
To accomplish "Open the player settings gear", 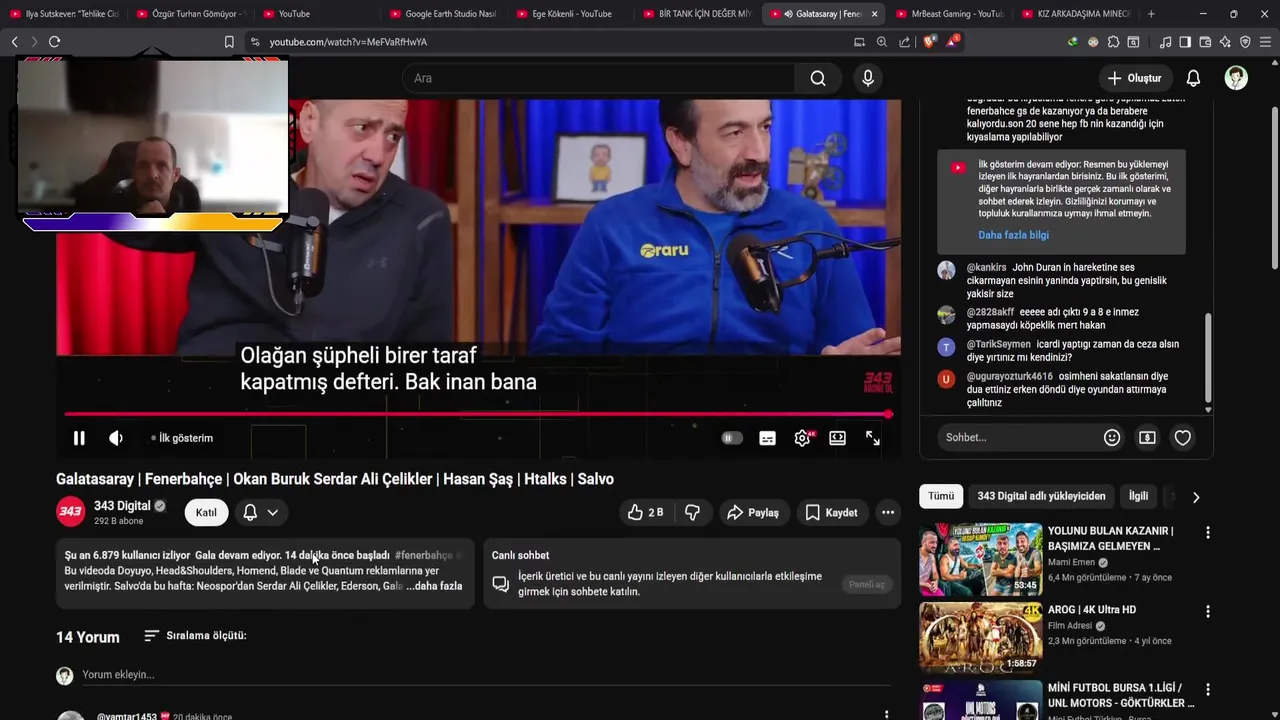I will (802, 438).
